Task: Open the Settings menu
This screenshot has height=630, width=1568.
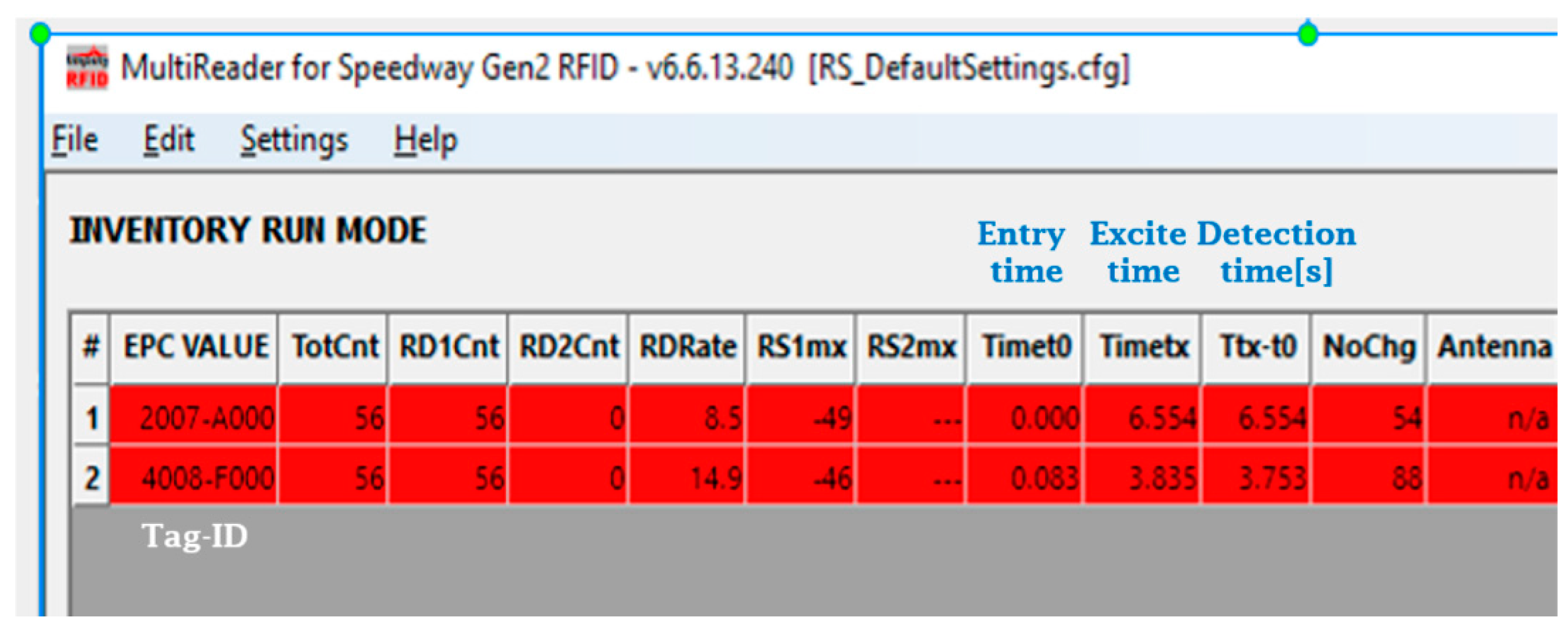Action: point(294,140)
